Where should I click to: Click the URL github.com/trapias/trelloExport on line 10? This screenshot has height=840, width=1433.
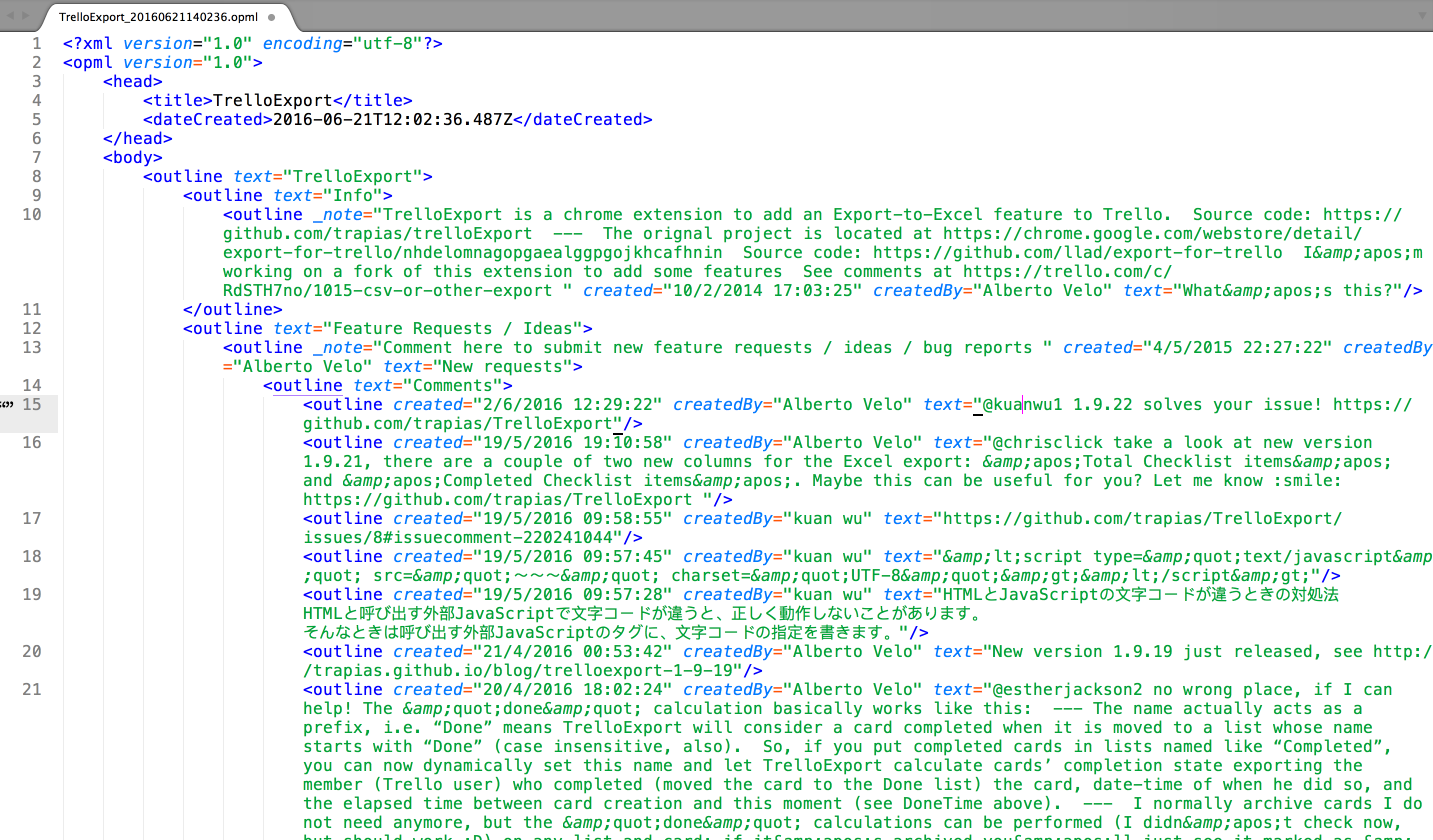377,233
